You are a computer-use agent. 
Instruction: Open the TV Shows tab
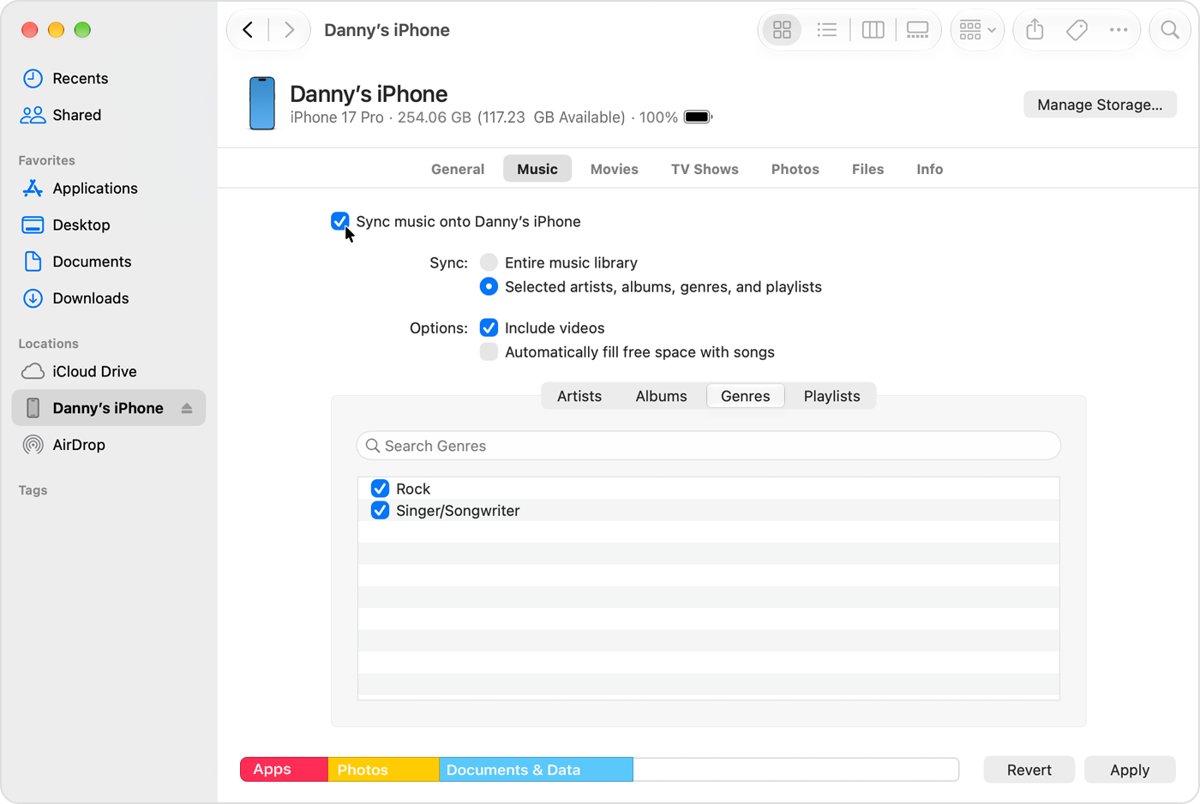705,169
